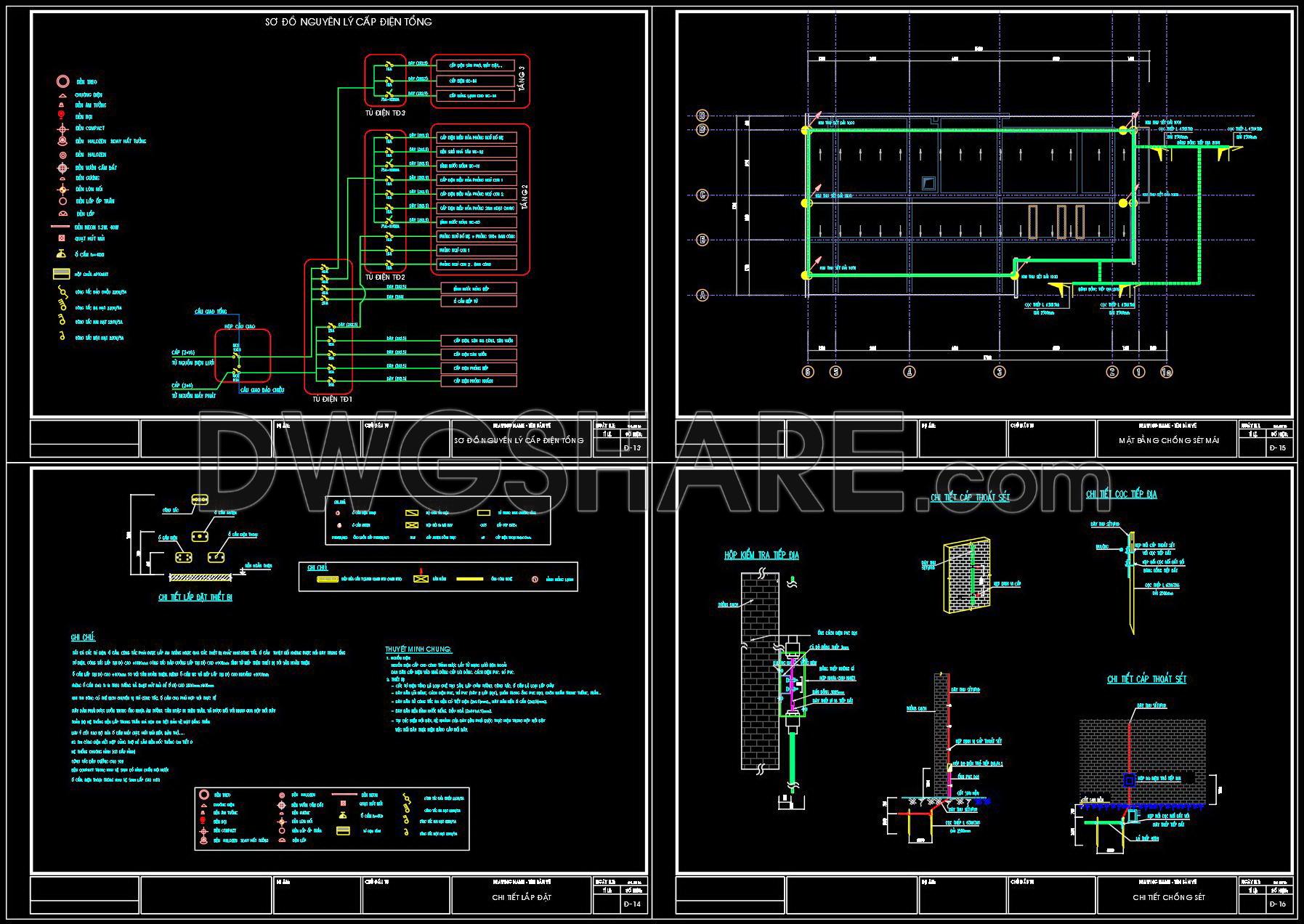Select the ĐÈN COMPACT symbol in Đ-13 legend
Screen dimensions: 1304x924
pos(62,129)
